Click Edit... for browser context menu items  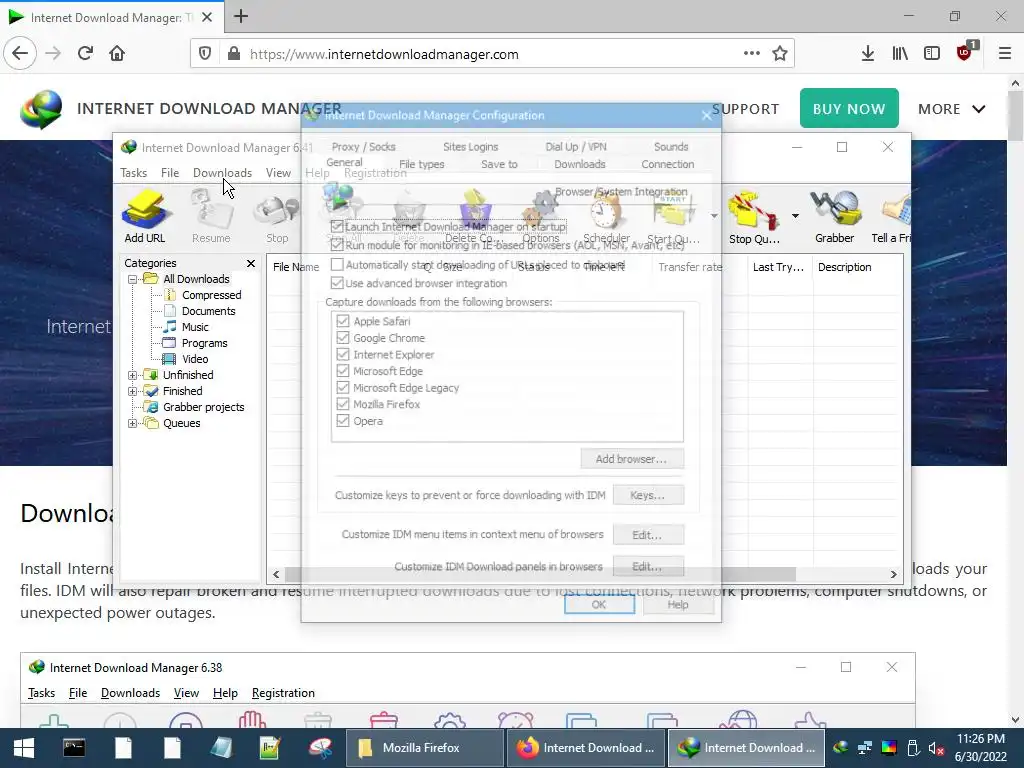[x=647, y=535]
